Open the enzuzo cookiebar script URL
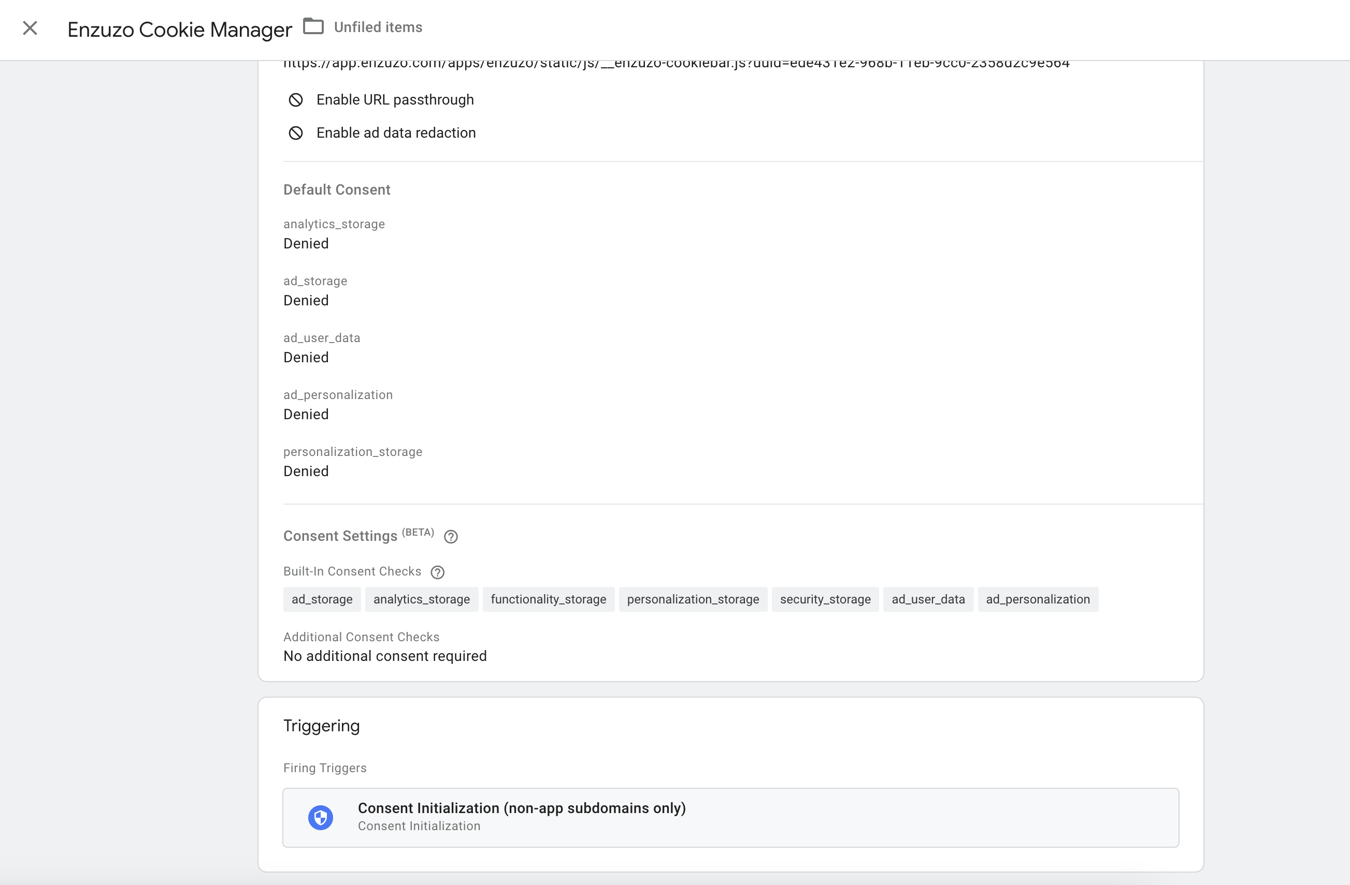 point(677,62)
